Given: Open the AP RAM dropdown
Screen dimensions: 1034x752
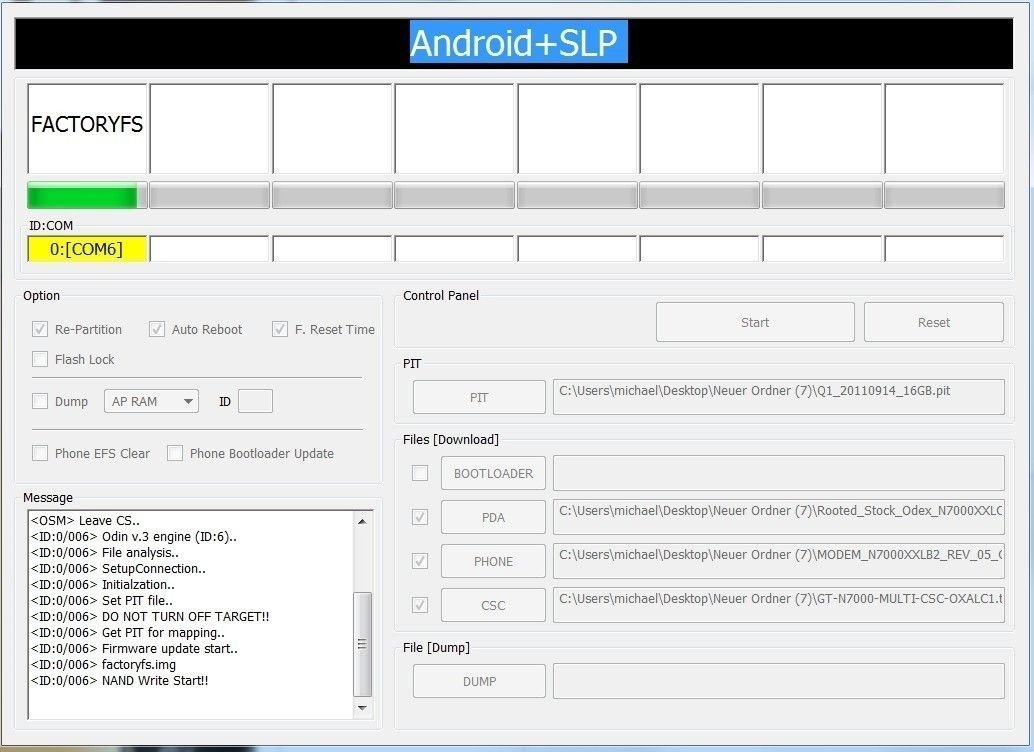Looking at the screenshot, I should pyautogui.click(x=152, y=401).
